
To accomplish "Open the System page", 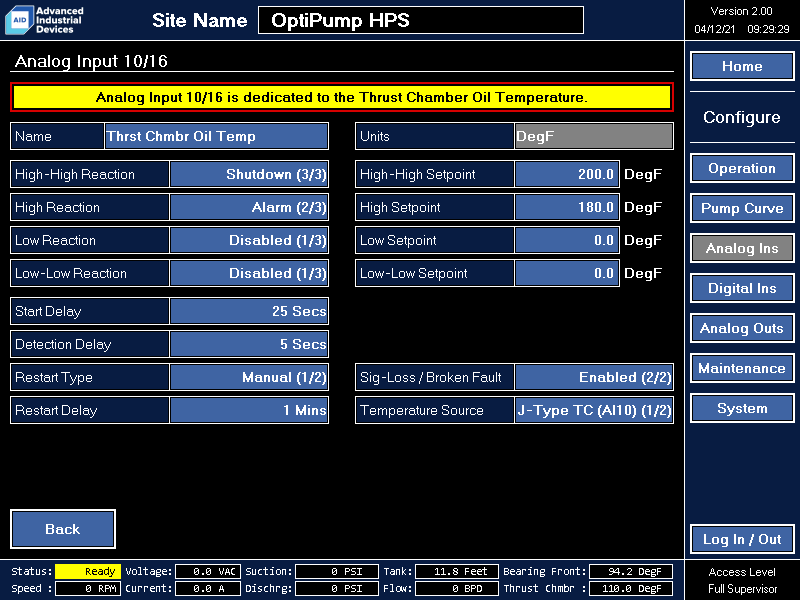I will point(742,409).
